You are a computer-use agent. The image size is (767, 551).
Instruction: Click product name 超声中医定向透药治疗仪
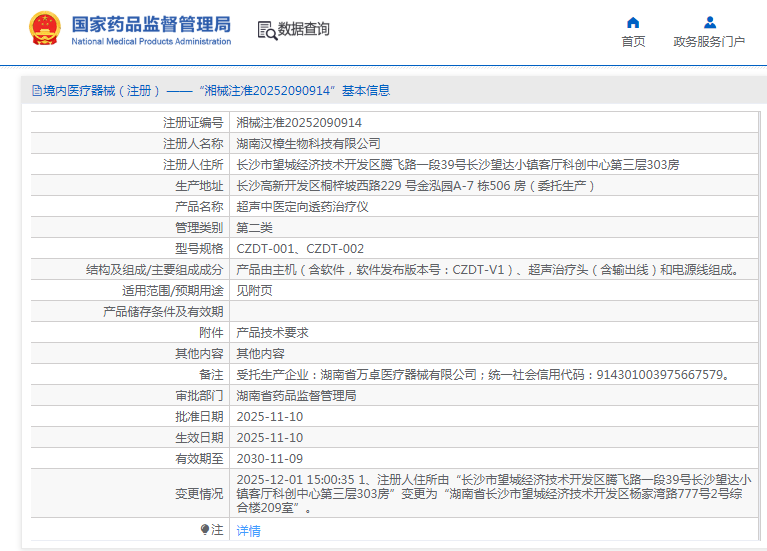(302, 207)
